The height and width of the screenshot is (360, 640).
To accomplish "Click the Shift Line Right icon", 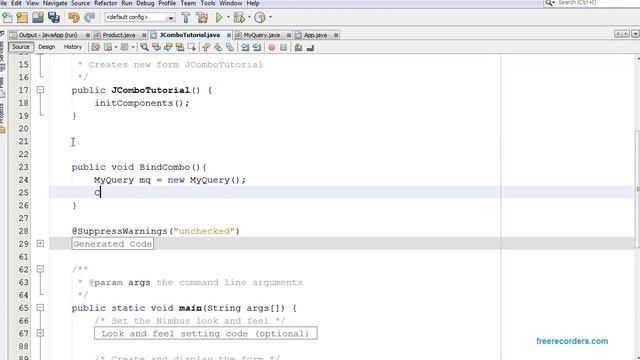I will [257, 47].
